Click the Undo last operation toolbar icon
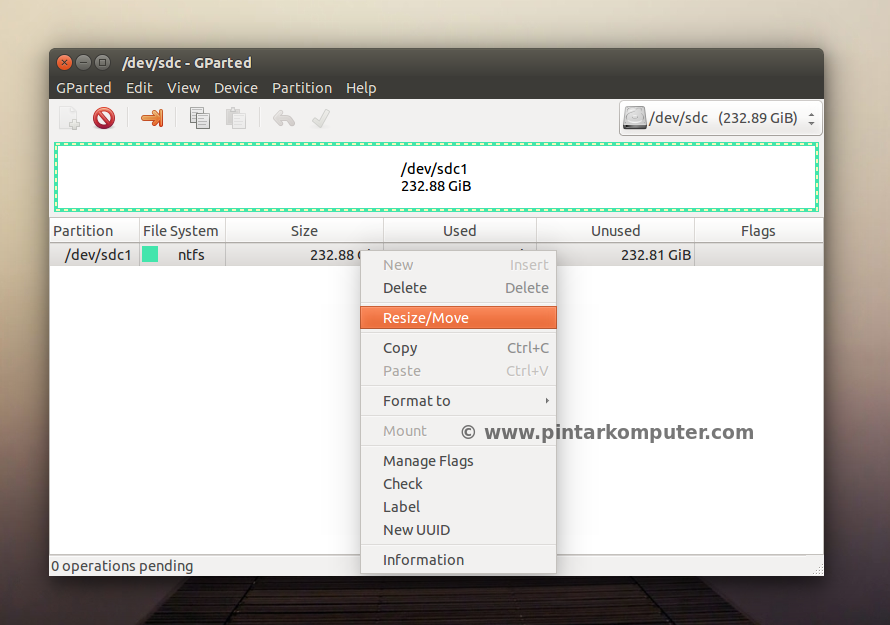Screen dimensions: 890x625 click(x=284, y=119)
